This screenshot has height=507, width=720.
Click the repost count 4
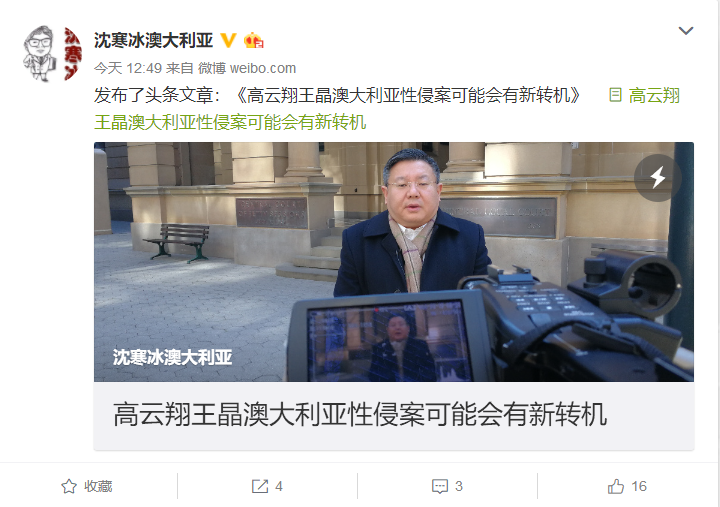point(279,486)
